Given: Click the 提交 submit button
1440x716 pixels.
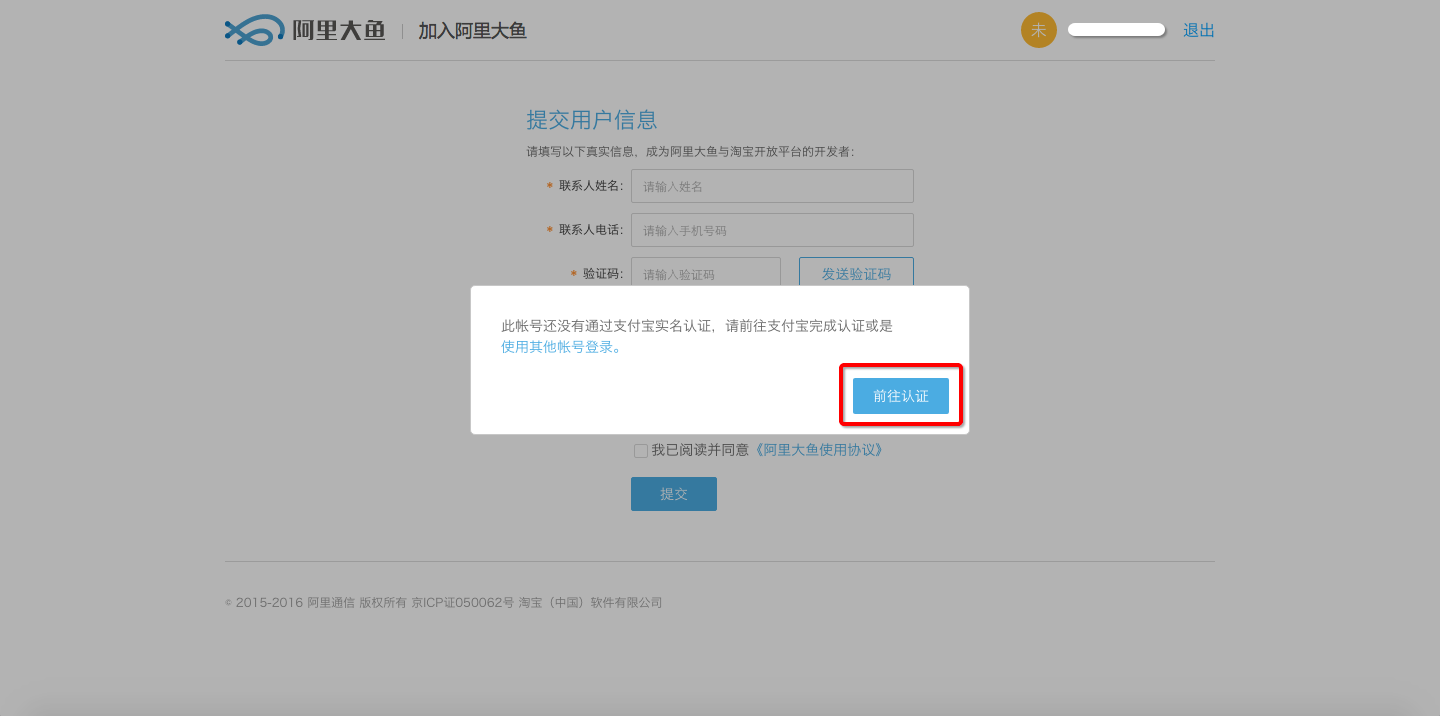Looking at the screenshot, I should pos(674,494).
